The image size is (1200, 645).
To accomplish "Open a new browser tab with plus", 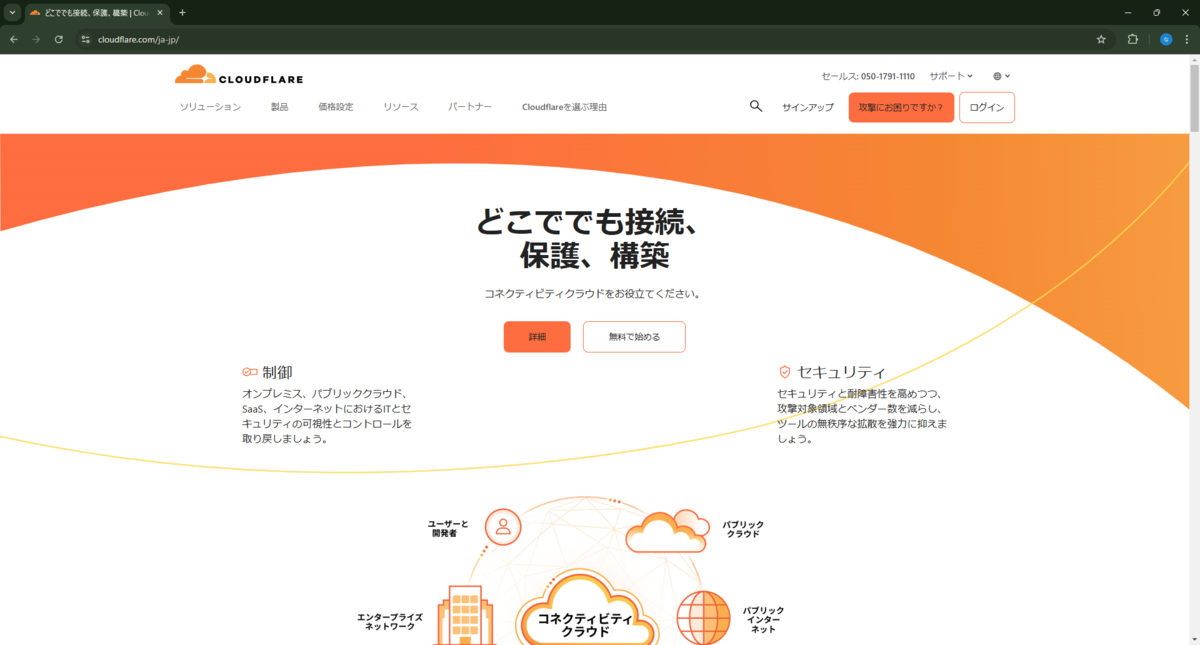I will [182, 13].
